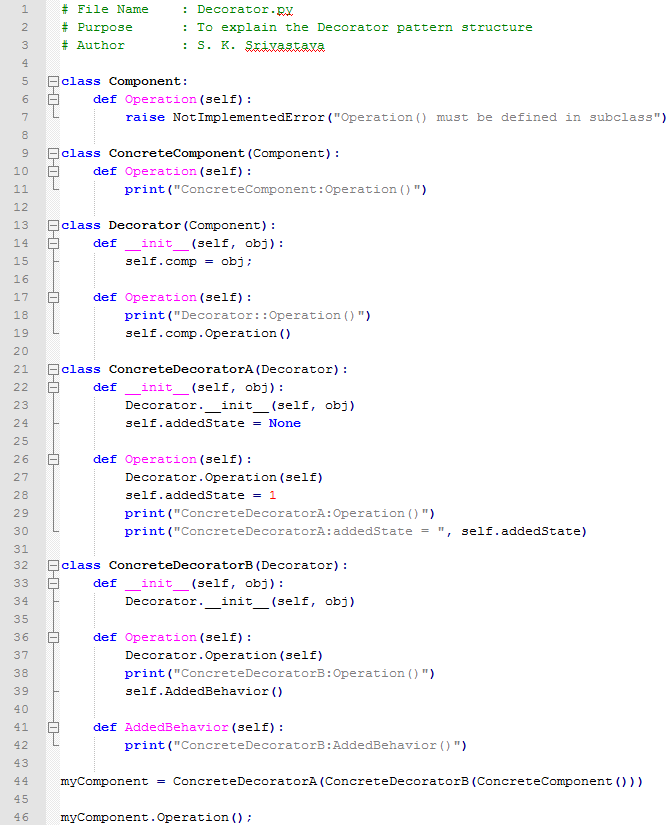
Task: Collapse fold marker on line 6
Action: (x=53, y=99)
